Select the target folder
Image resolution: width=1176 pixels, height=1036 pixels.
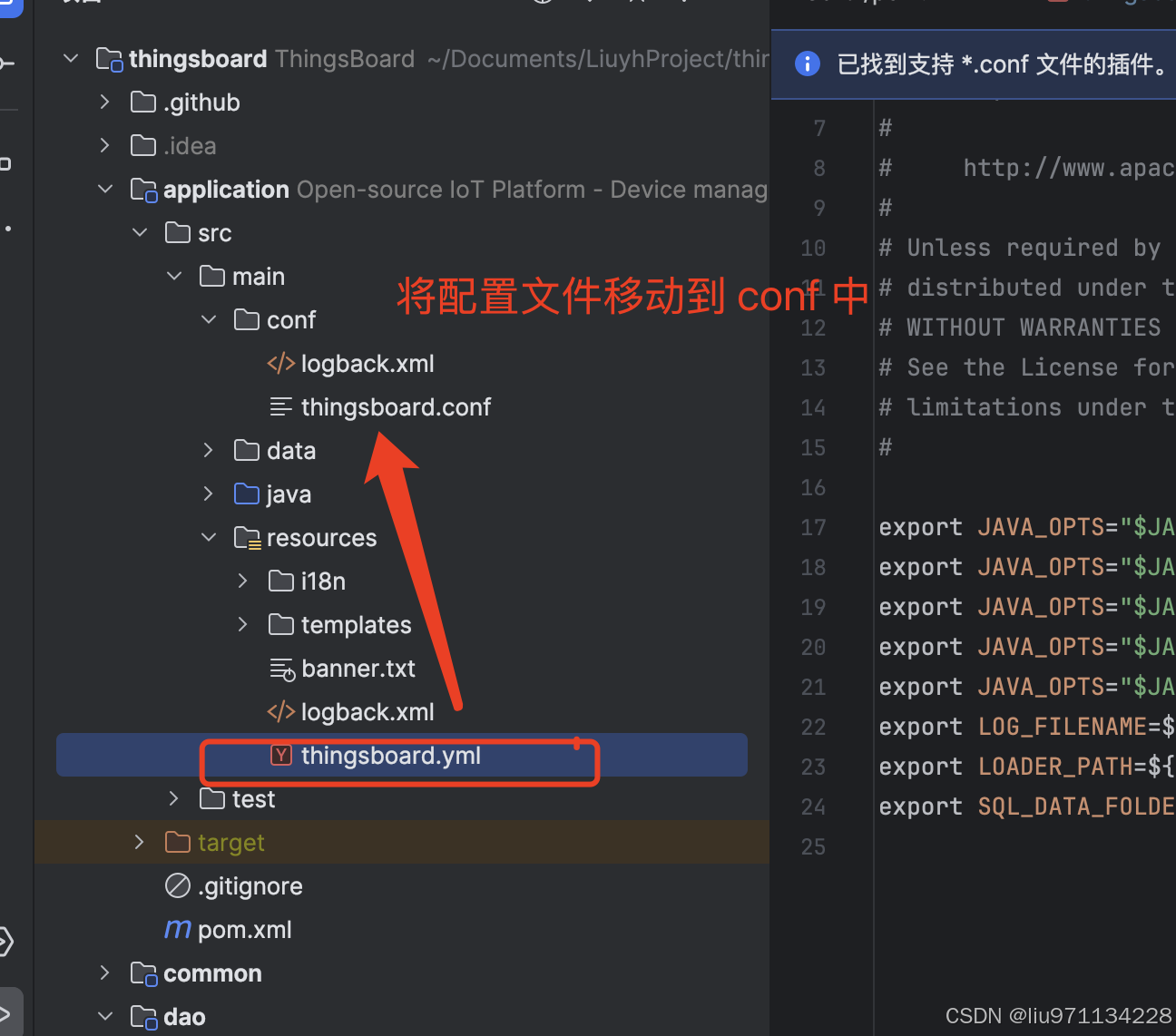(x=232, y=842)
